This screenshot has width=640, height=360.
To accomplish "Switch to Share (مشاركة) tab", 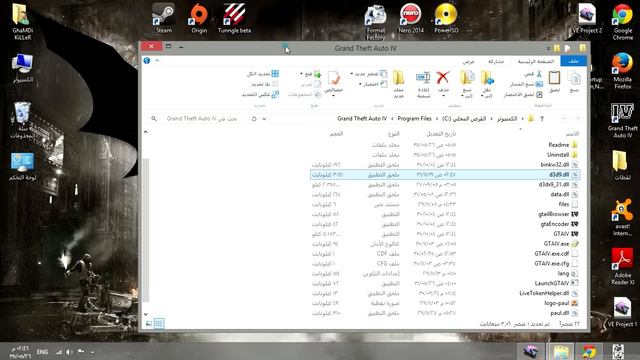I will pyautogui.click(x=496, y=61).
